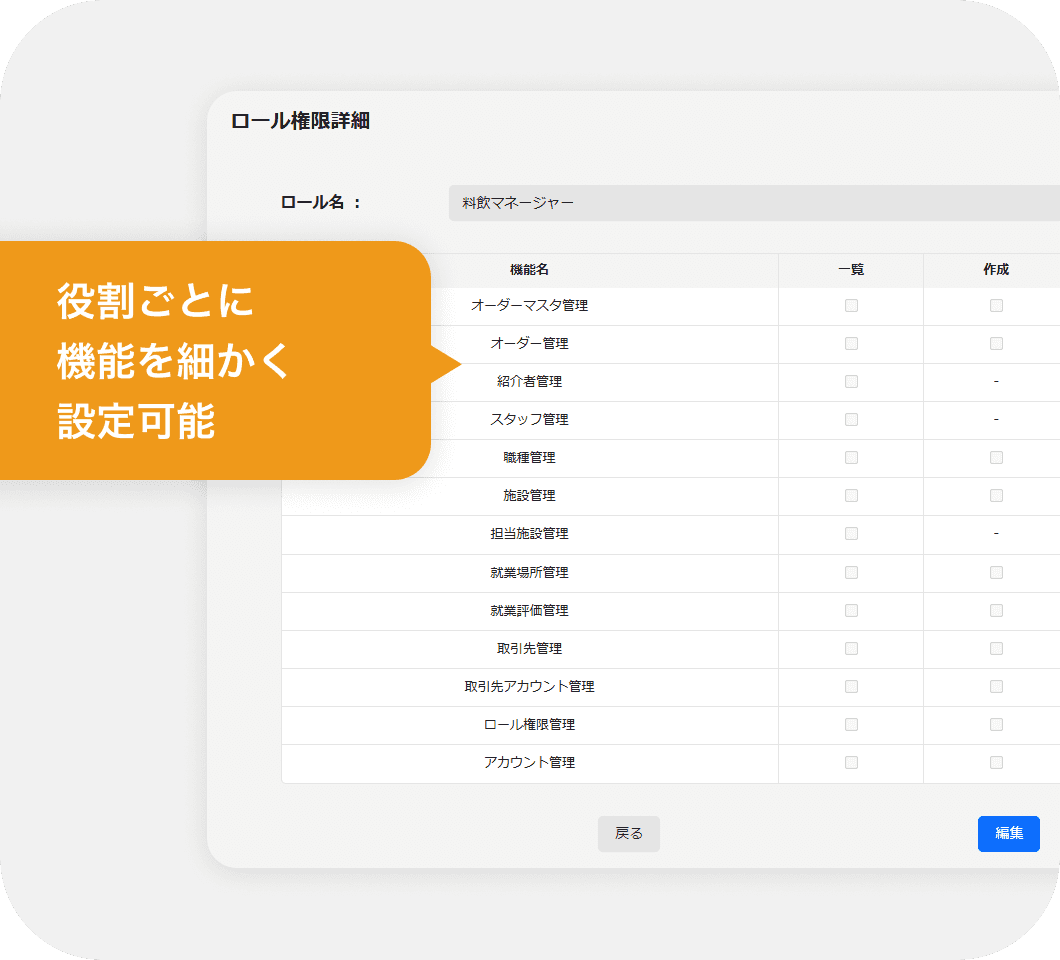Screen dimensions: 1060x960
Task: Enable 一覧 permission for 取引先管理
Action: [x=851, y=649]
